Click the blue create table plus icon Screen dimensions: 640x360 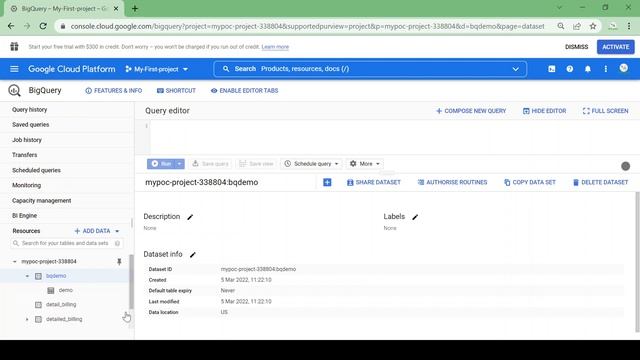[x=327, y=182]
